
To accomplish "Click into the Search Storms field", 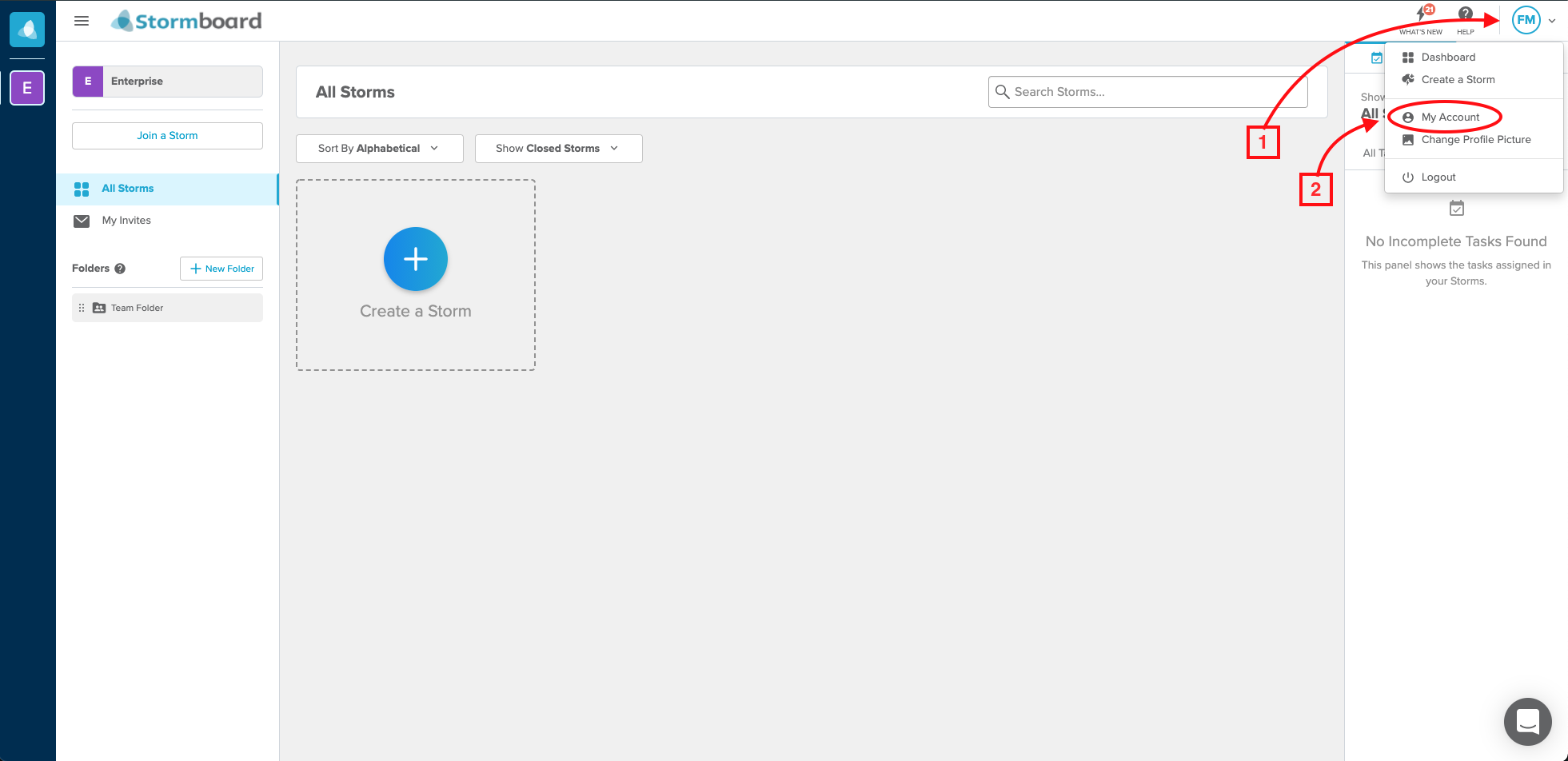I will (x=1147, y=92).
